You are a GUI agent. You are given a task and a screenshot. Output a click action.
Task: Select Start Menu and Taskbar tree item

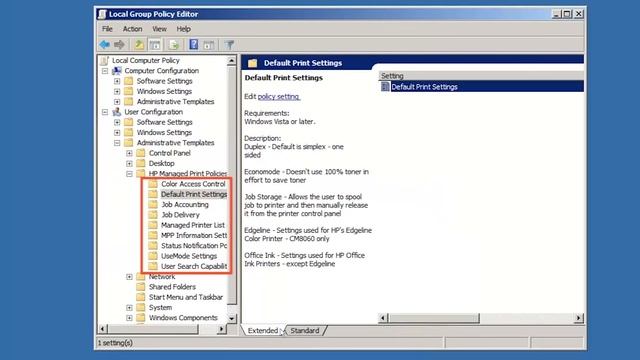click(x=186, y=297)
